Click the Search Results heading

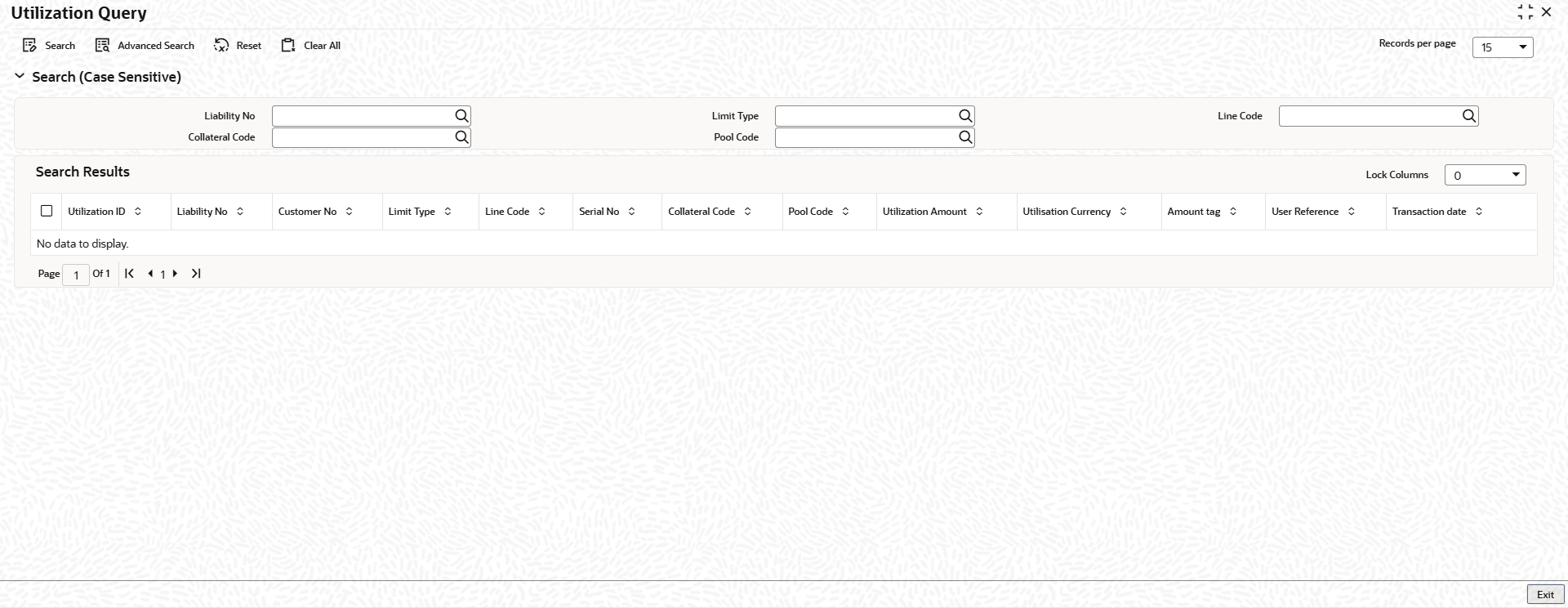pyautogui.click(x=82, y=172)
